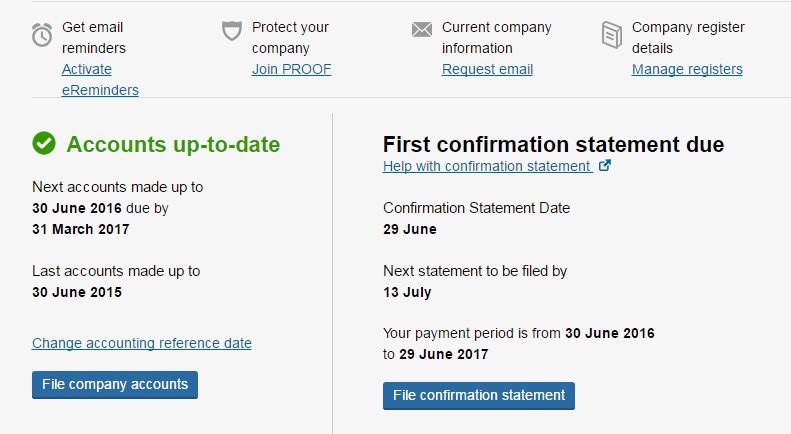The width and height of the screenshot is (791, 434).
Task: Click the green checkmark accounts status icon
Action: 44,144
